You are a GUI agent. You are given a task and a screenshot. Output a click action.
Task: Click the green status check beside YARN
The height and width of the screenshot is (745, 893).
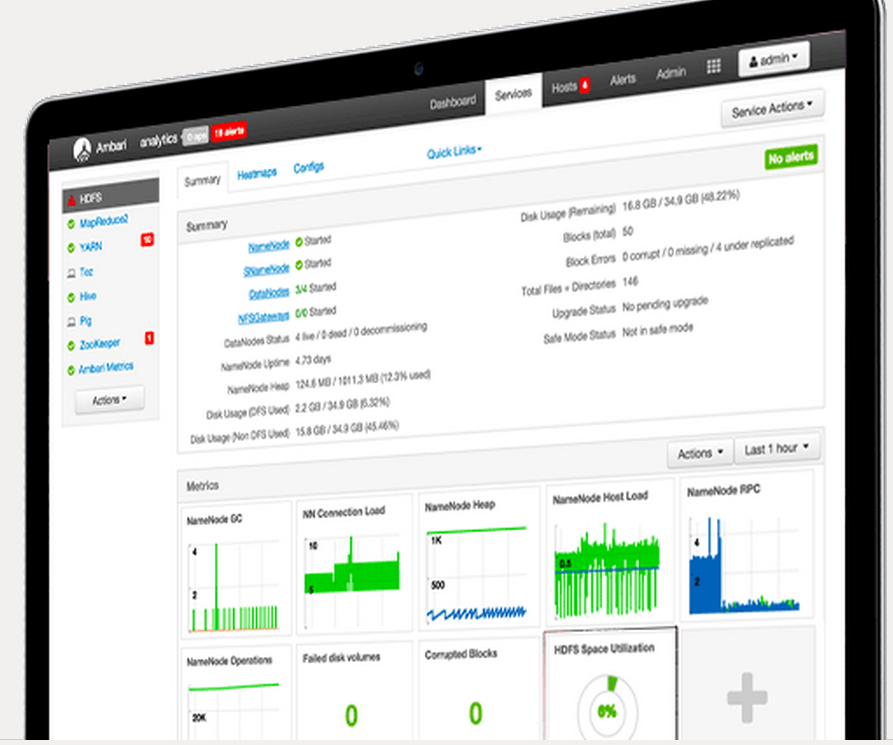(x=71, y=248)
